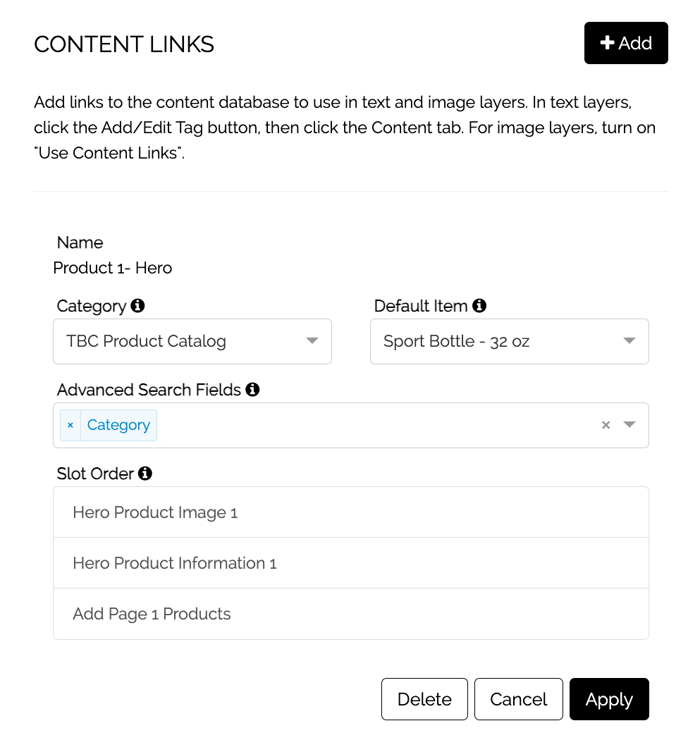Click the Slot Order info icon
The height and width of the screenshot is (740, 688).
145,473
